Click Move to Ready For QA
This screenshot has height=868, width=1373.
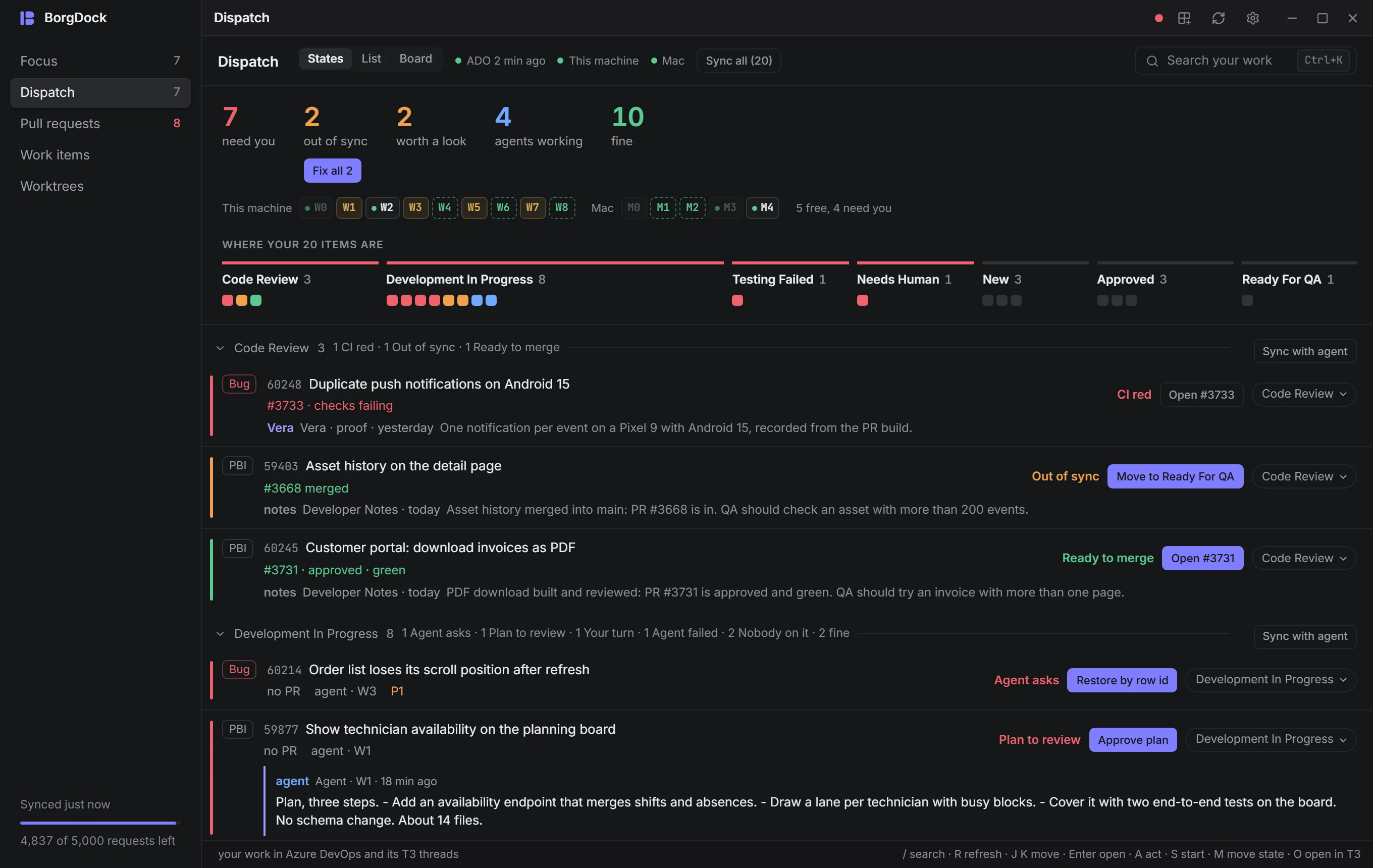coord(1175,476)
